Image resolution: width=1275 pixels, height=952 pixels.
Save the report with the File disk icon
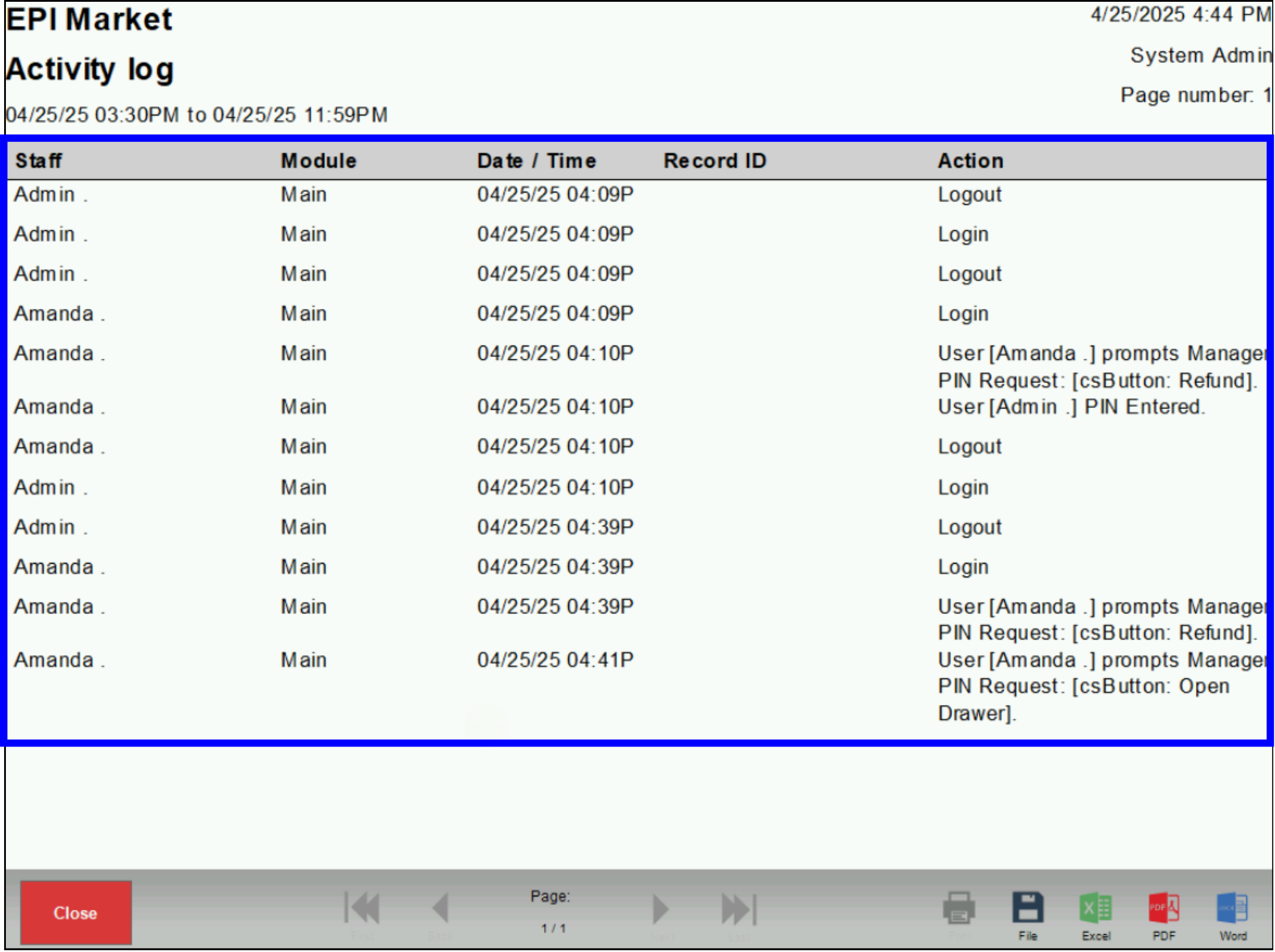click(1028, 909)
